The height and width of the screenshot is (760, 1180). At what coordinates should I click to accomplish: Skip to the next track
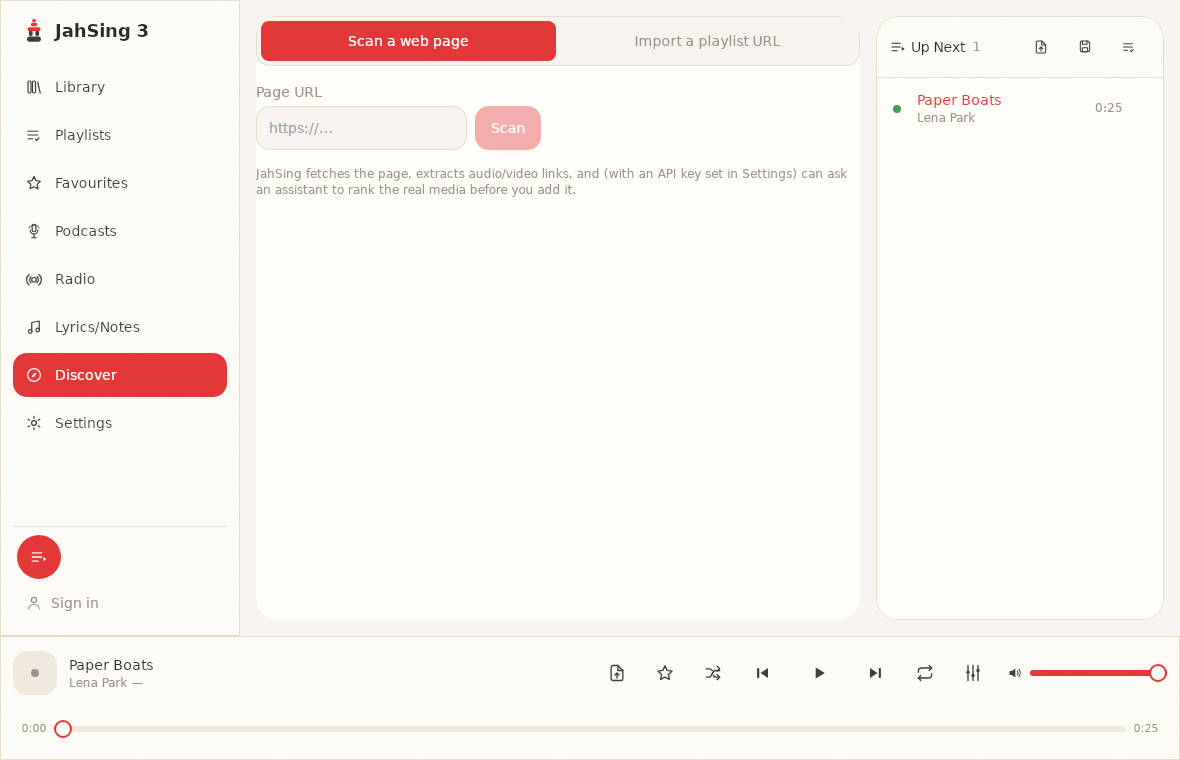[x=875, y=673]
